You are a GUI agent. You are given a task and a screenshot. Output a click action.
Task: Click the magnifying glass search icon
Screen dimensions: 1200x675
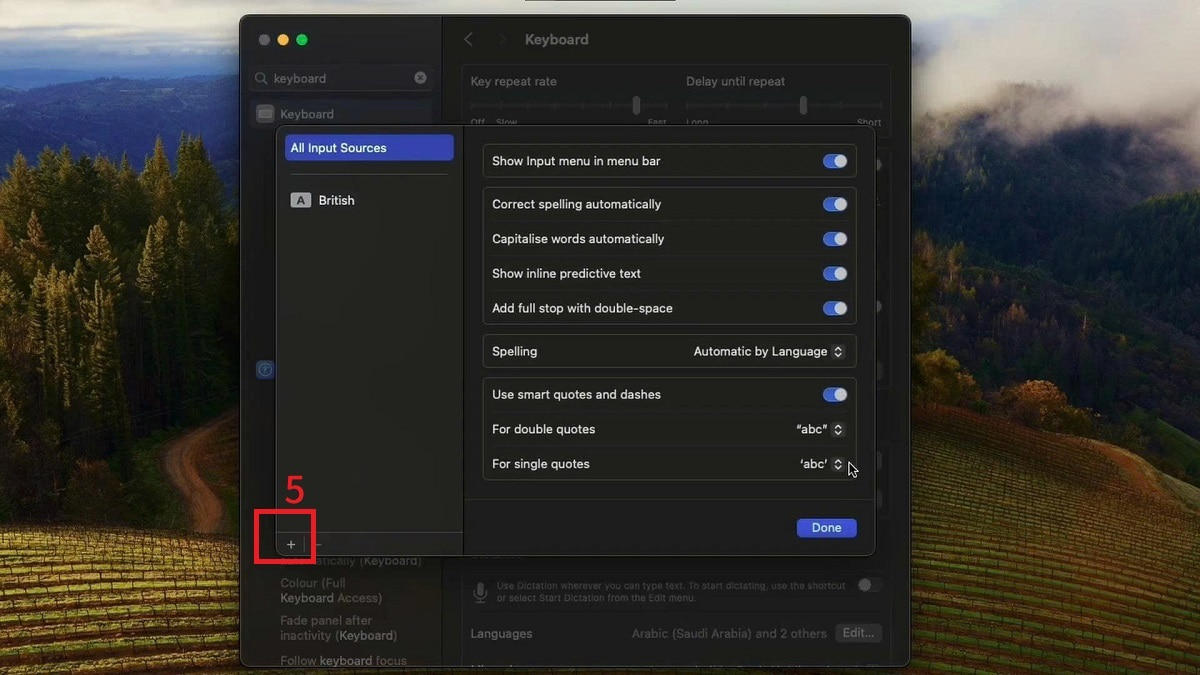click(261, 77)
